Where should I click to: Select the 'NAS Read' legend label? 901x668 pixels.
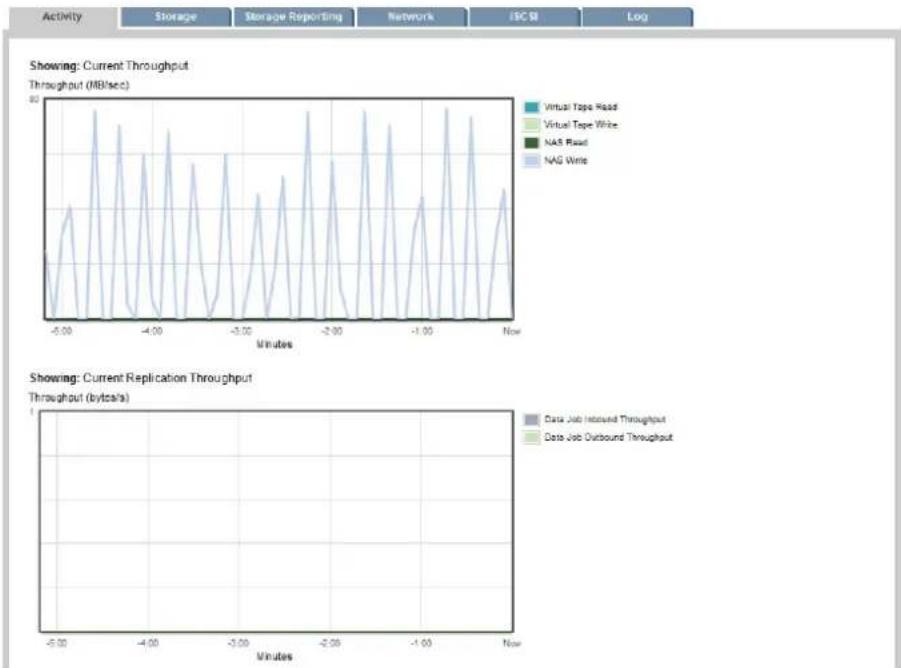click(x=565, y=142)
